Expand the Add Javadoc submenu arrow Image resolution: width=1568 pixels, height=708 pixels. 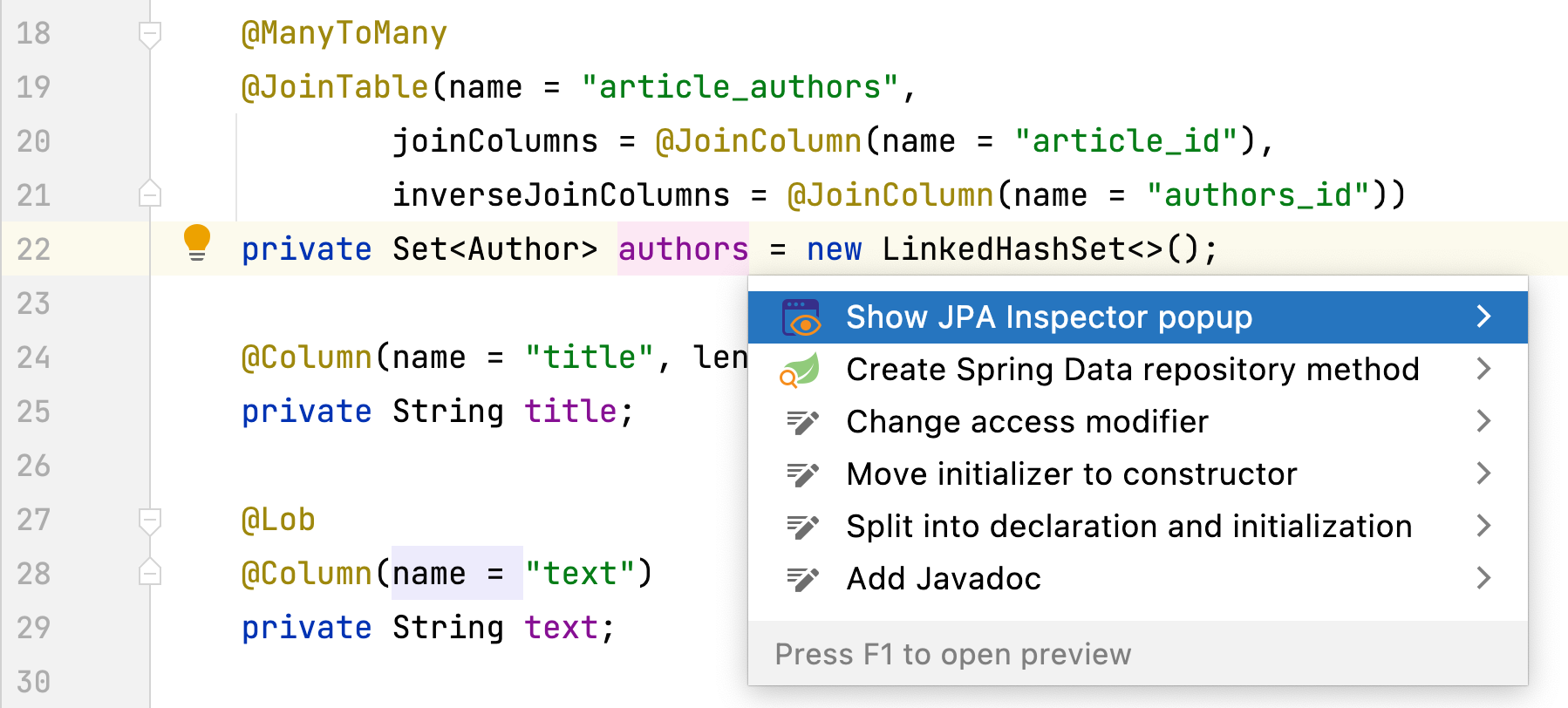[x=1483, y=578]
